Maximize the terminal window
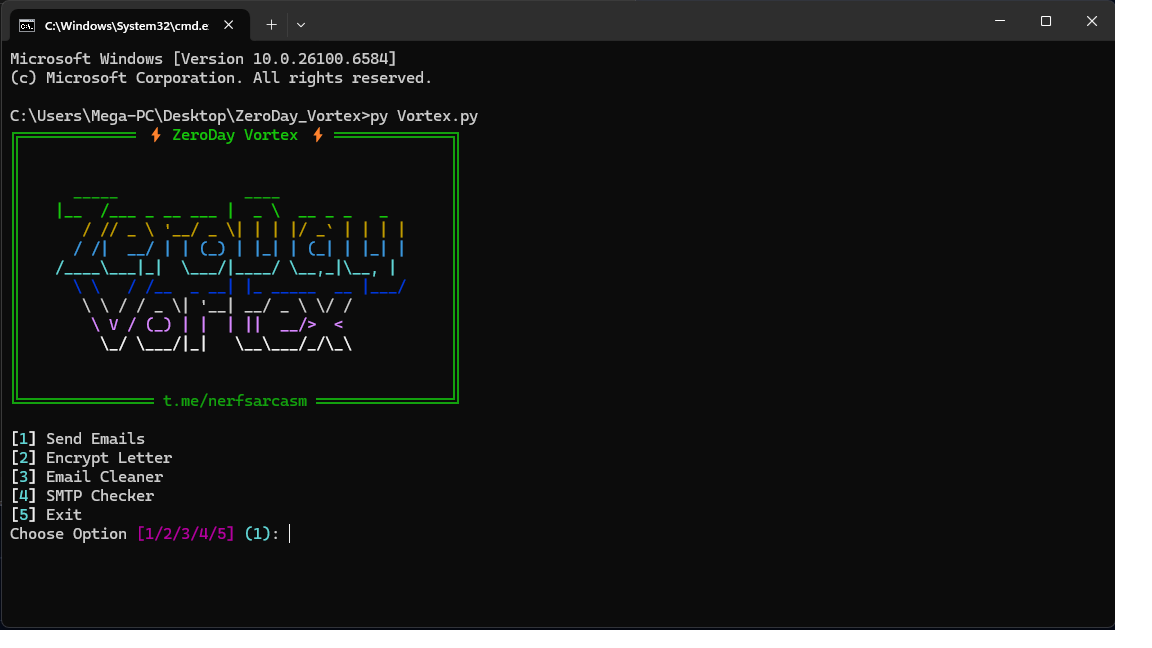The image size is (1152, 648). tap(1045, 21)
